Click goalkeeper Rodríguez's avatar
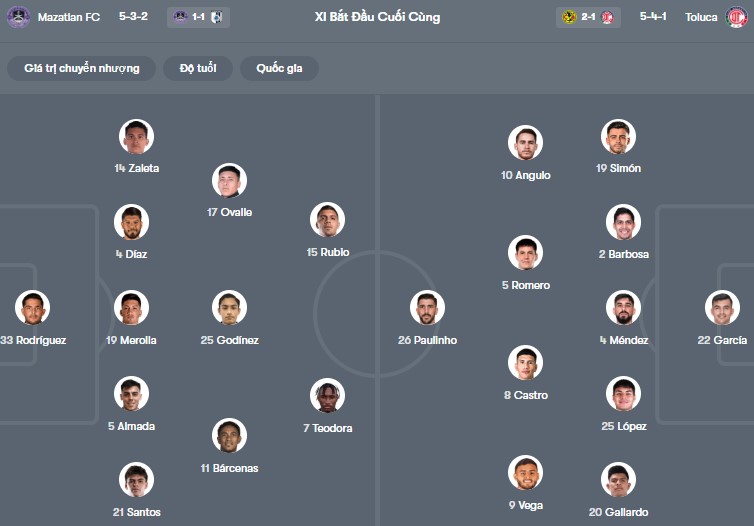The width and height of the screenshot is (754, 526). pos(32,308)
